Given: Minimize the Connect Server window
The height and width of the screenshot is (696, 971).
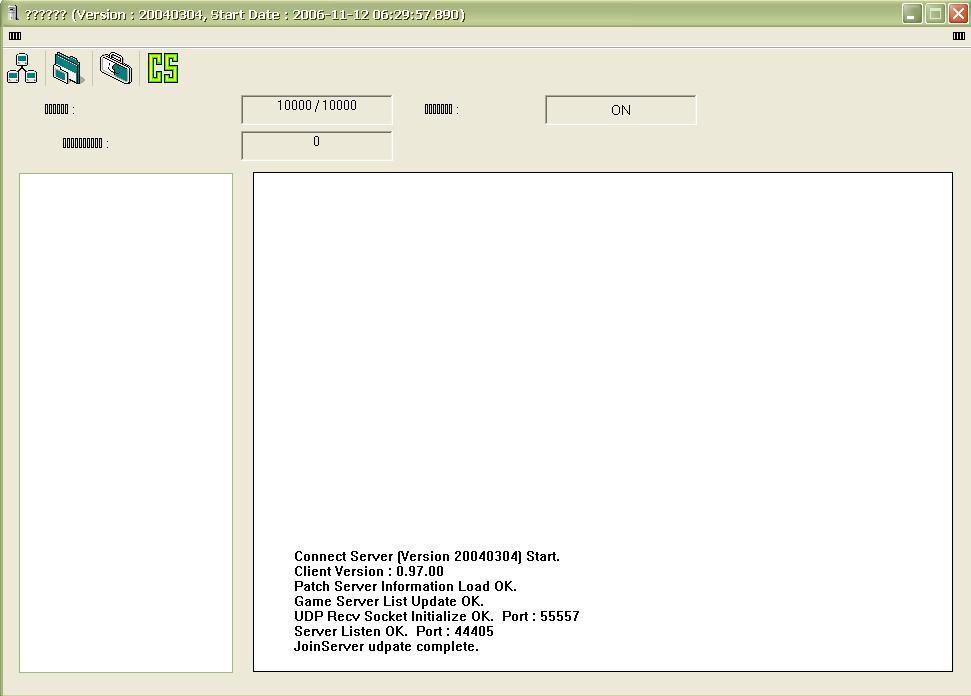Looking at the screenshot, I should coord(912,14).
